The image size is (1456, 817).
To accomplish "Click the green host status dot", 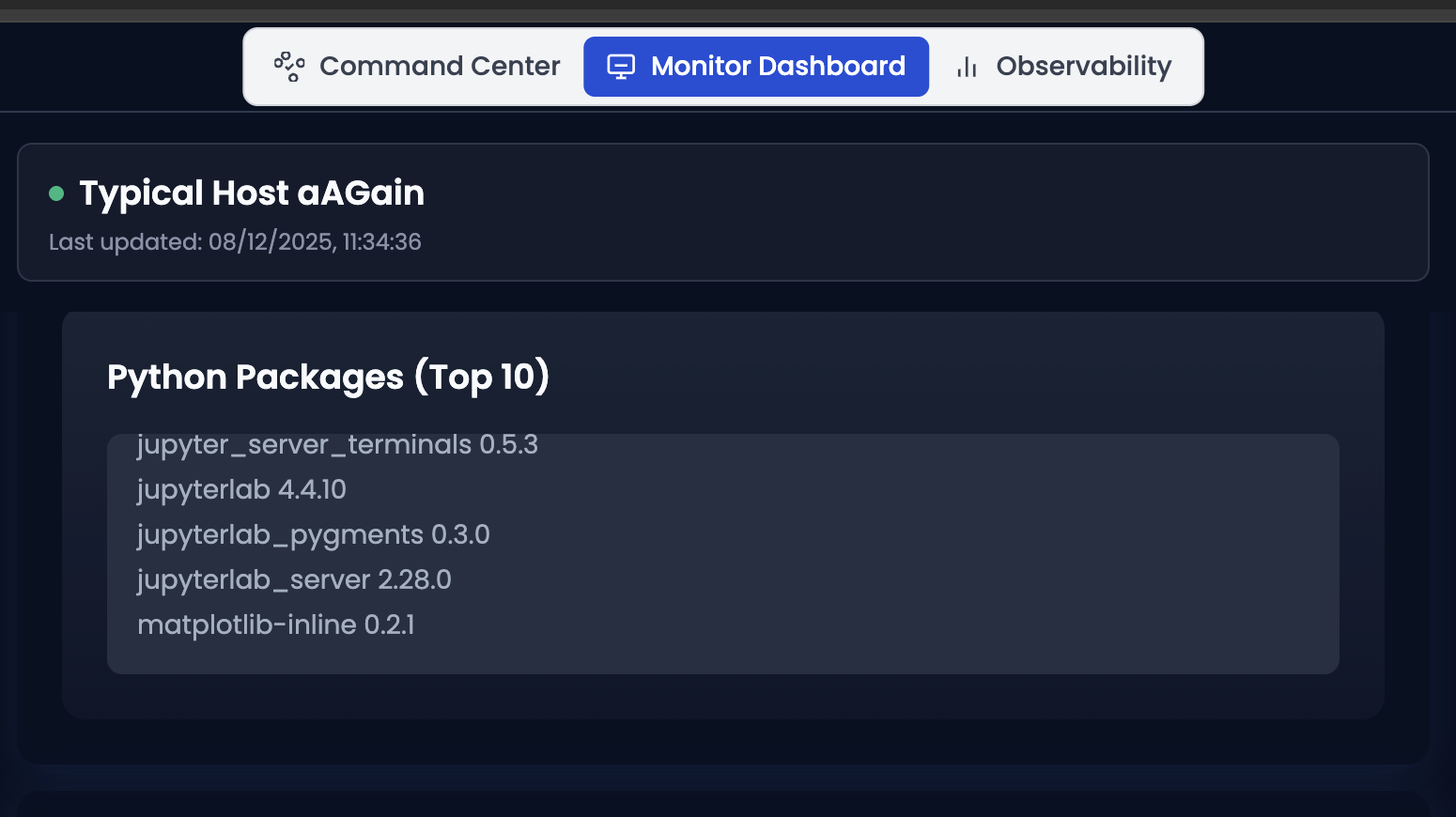I will point(56,193).
